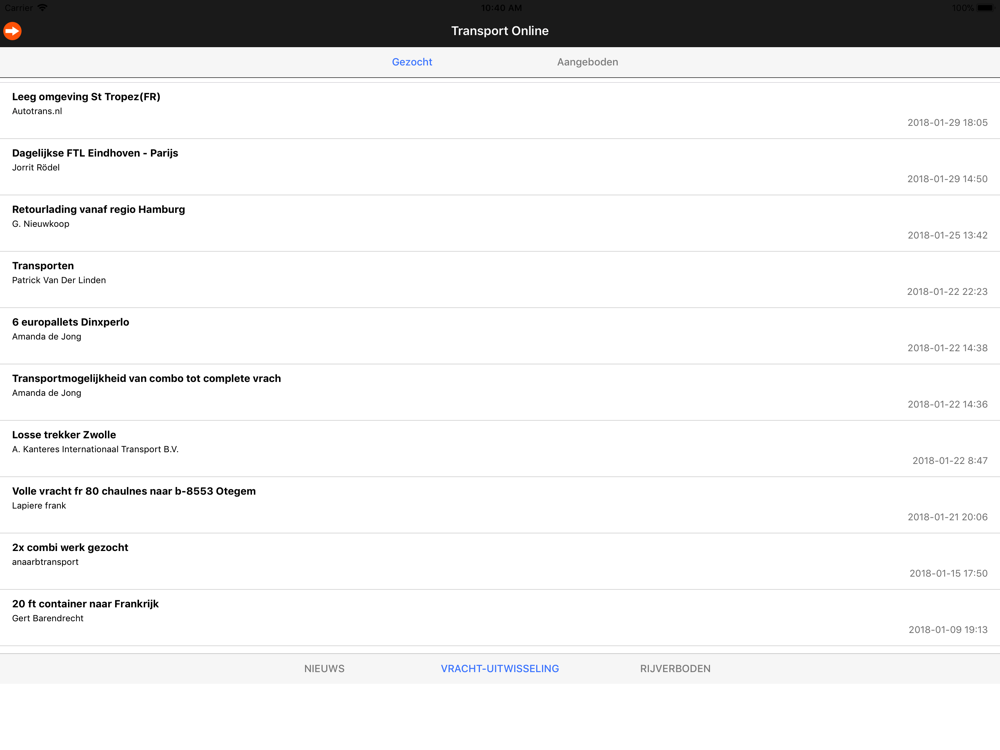Image resolution: width=1000 pixels, height=750 pixels.
Task: Open '2x combi werk gezocht' listing
Action: 500,561
